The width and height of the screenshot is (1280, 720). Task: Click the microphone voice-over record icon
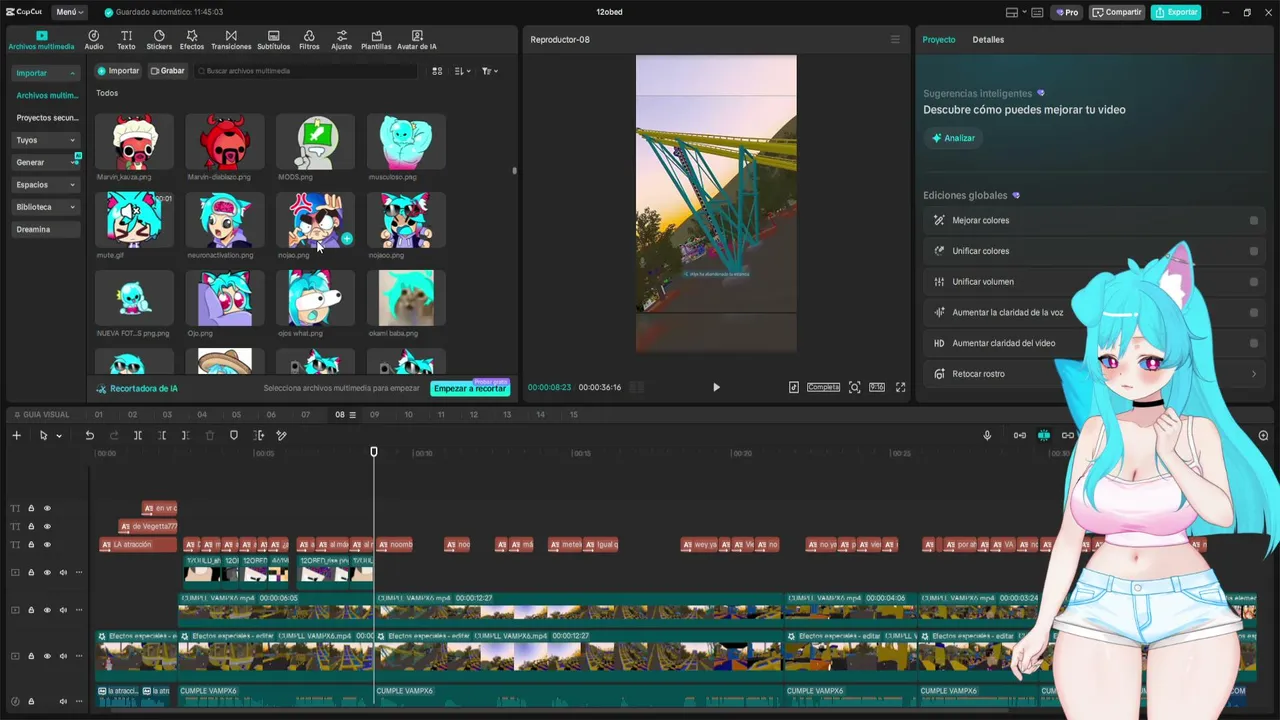point(987,435)
